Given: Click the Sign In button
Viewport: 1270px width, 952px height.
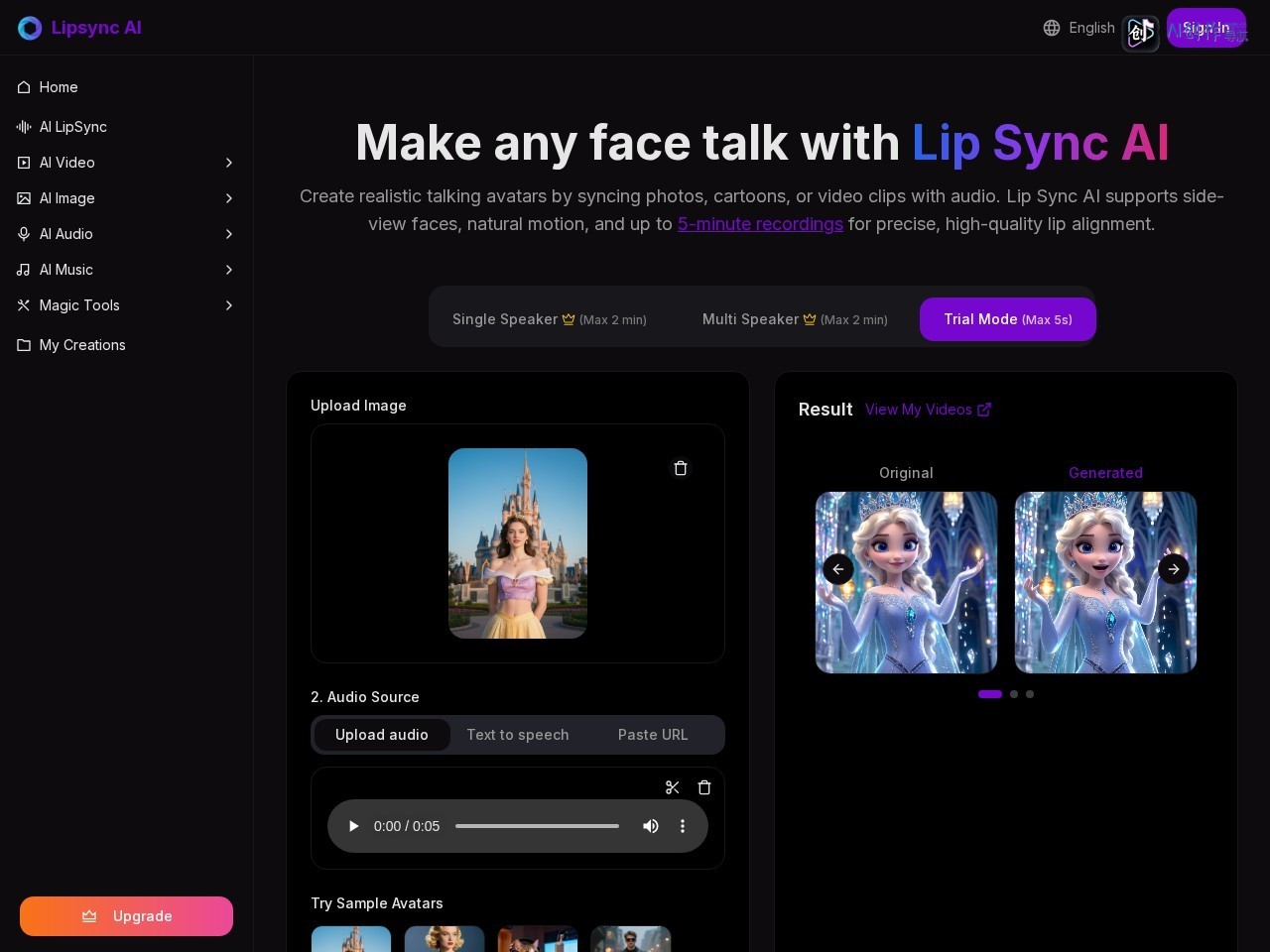Looking at the screenshot, I should coord(1206,28).
